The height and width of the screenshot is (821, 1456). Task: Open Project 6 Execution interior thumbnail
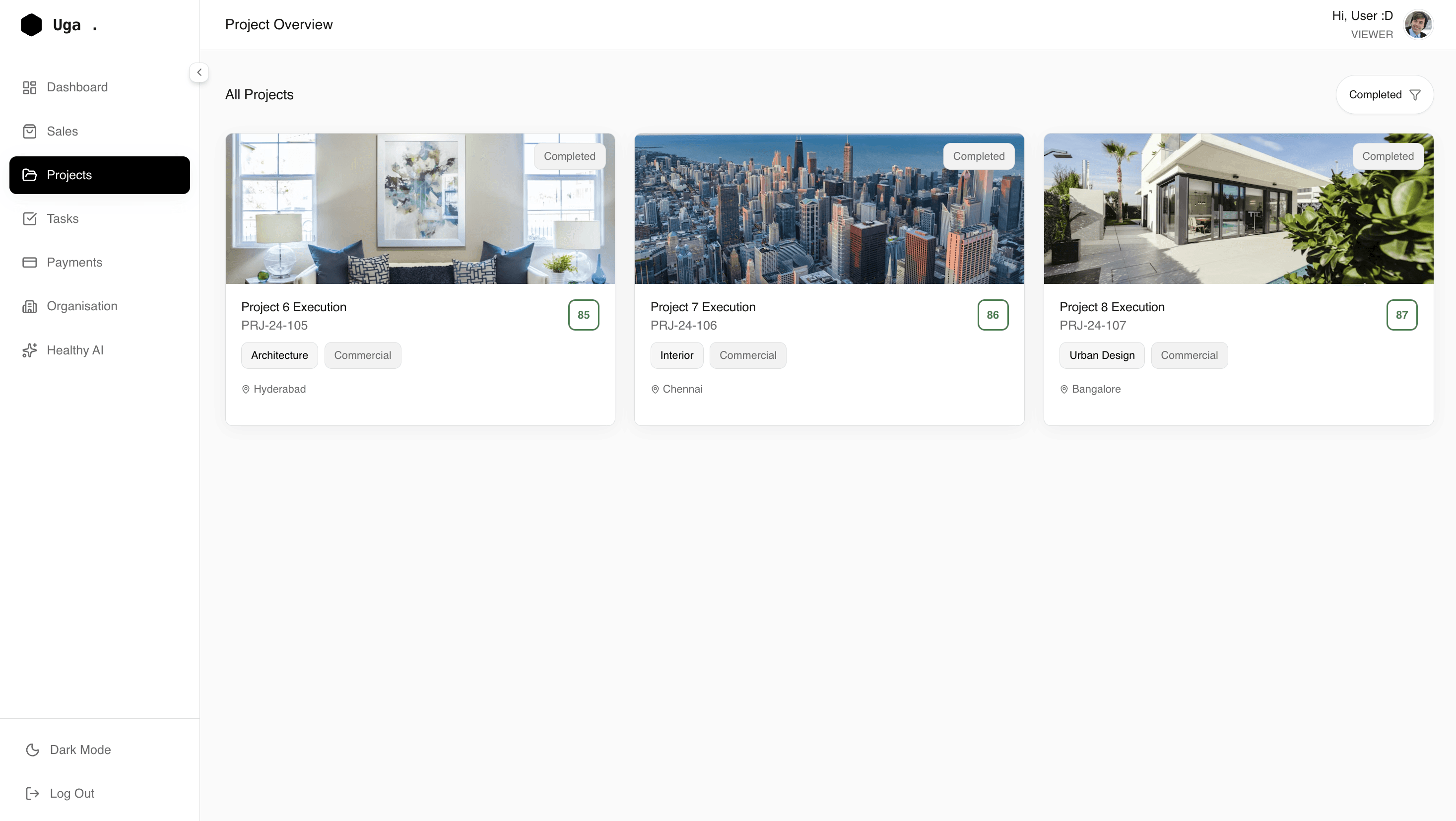pyautogui.click(x=419, y=208)
